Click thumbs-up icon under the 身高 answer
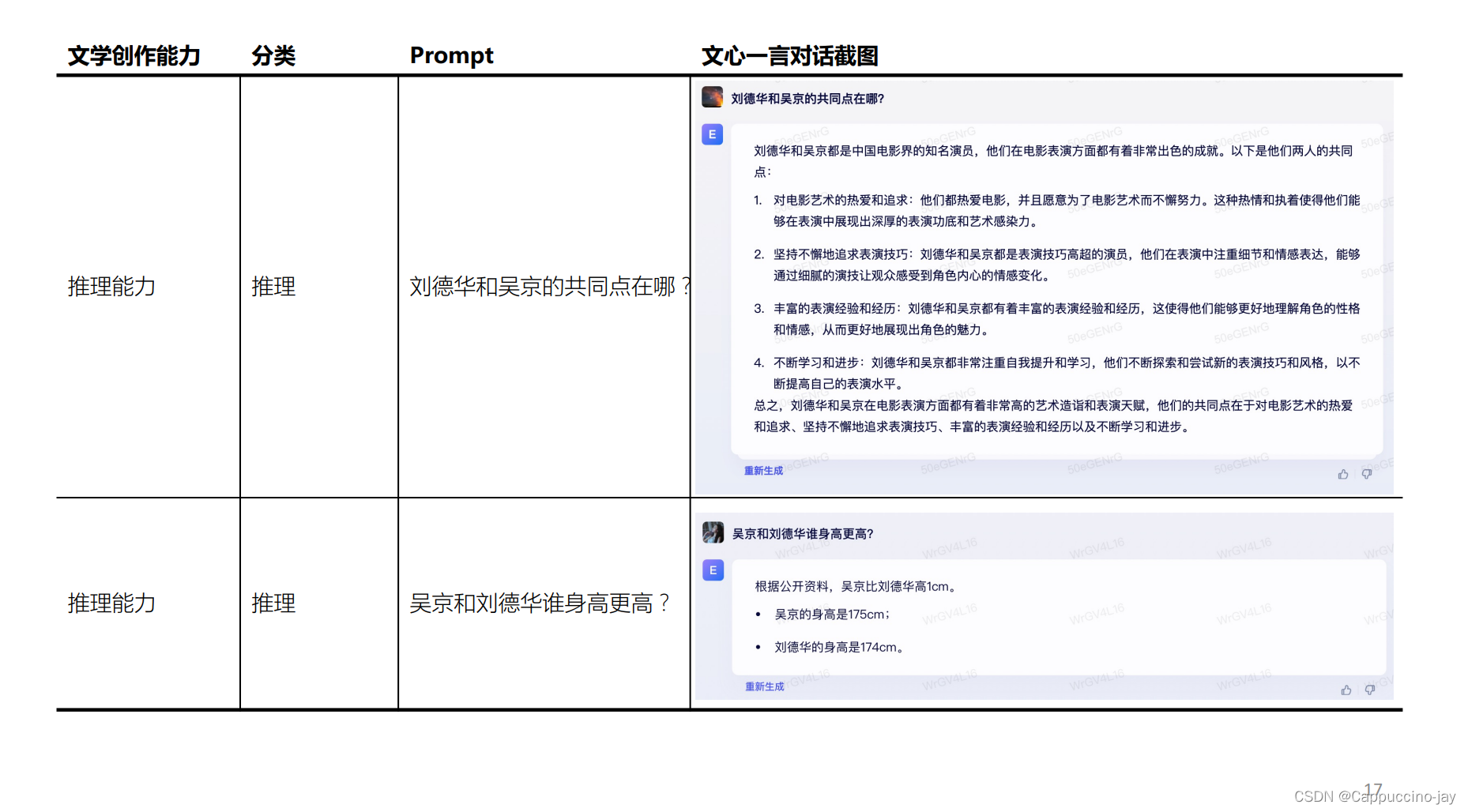The height and width of the screenshot is (812, 1468). click(1346, 690)
